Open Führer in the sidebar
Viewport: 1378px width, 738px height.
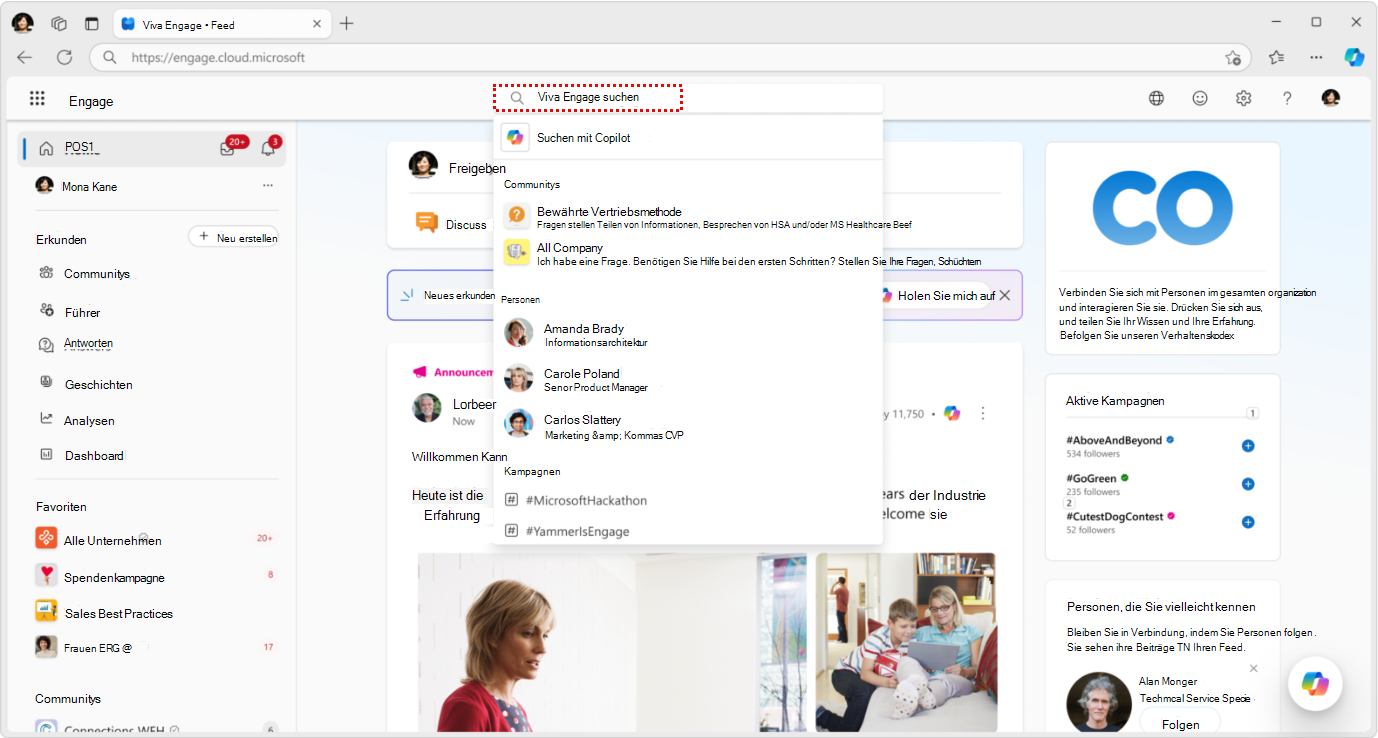pos(82,312)
